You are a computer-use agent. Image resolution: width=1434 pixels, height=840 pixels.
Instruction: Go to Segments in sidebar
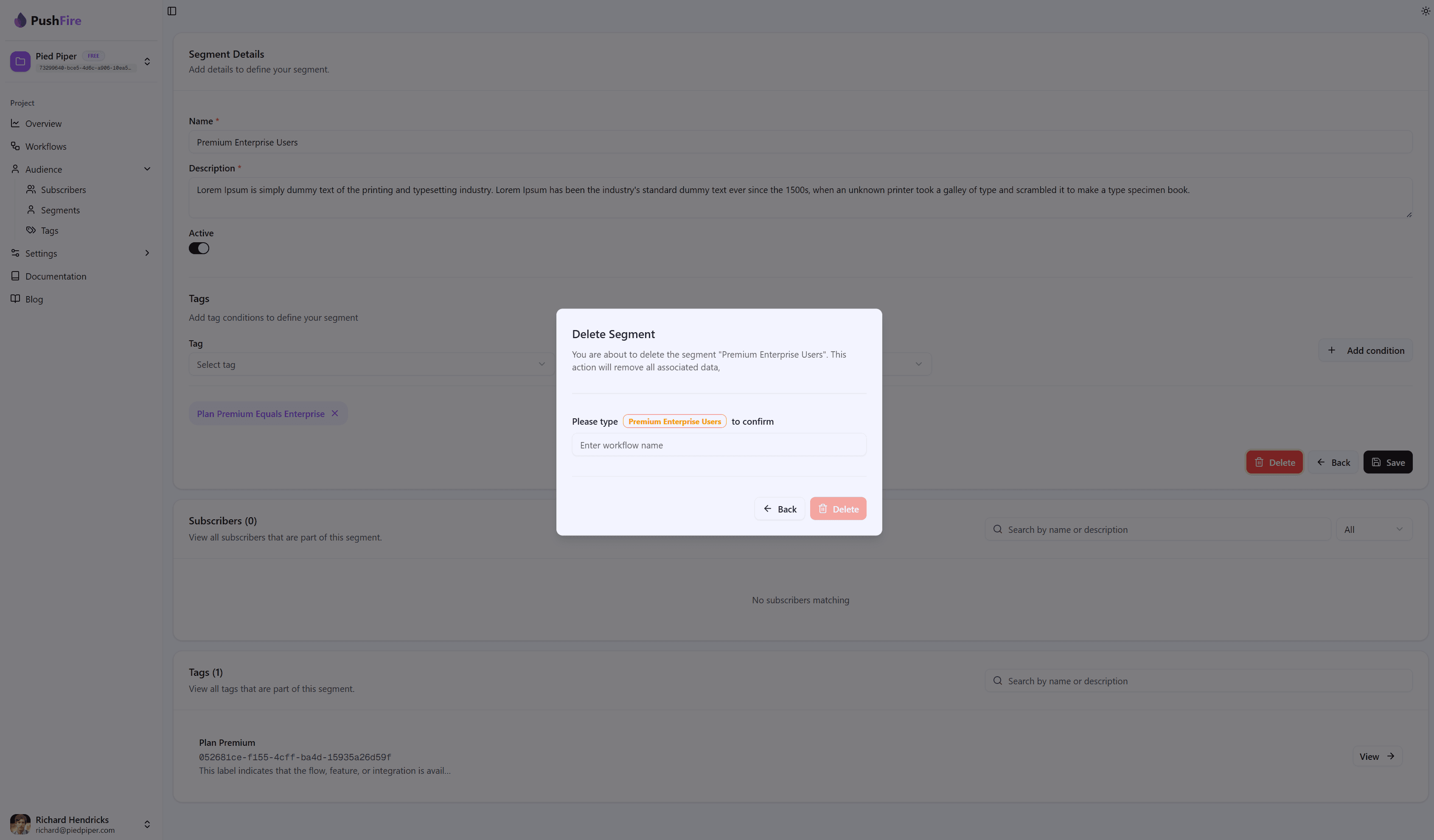pyautogui.click(x=60, y=210)
